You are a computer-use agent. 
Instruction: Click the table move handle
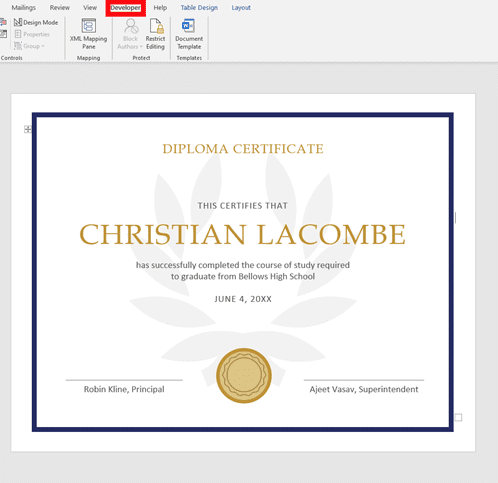(28, 129)
